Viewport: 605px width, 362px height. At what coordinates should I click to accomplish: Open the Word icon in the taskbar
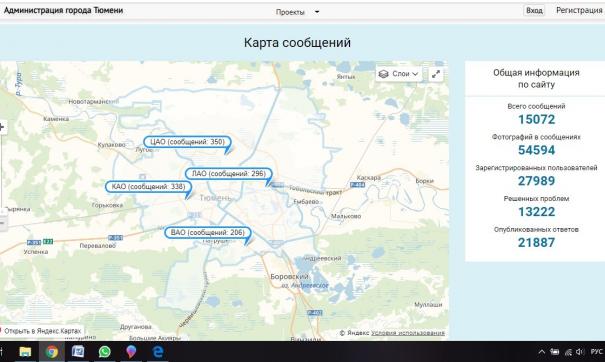(78, 352)
